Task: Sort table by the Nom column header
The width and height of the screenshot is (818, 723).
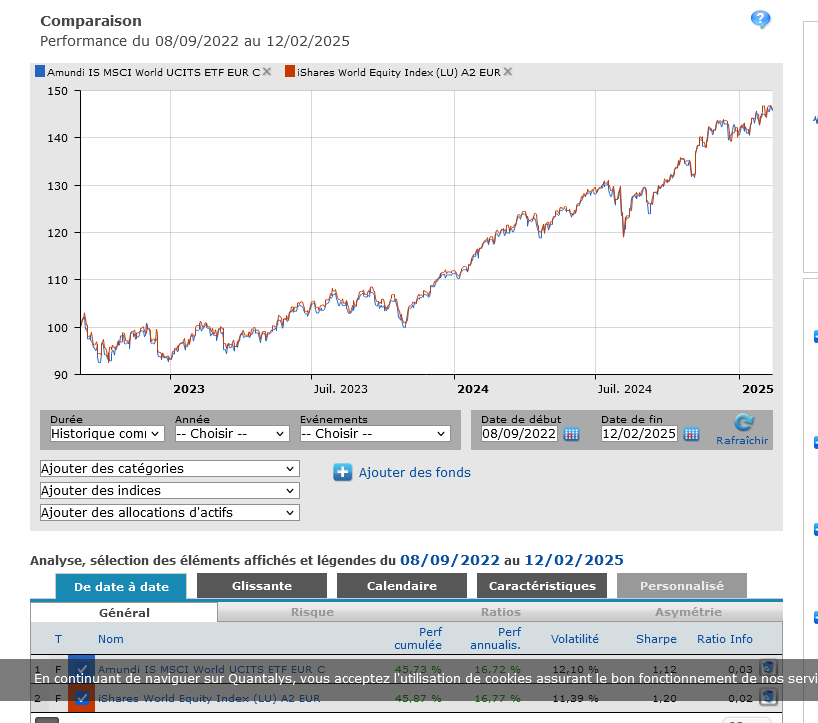Action: (111, 639)
